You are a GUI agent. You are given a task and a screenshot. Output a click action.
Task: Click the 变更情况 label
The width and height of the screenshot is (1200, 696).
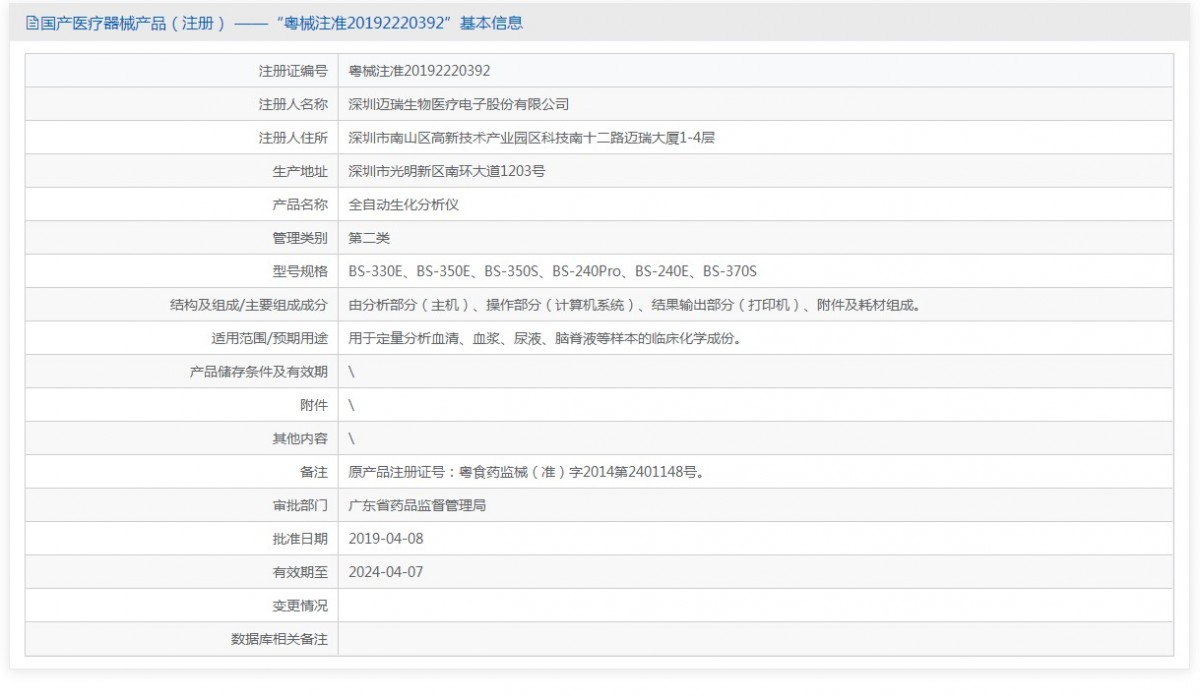point(300,605)
